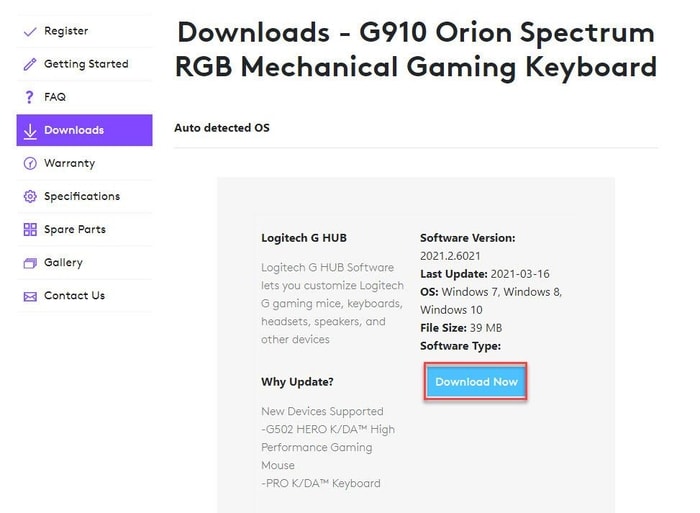Open the Warranty menu entry
This screenshot has width=700, height=513.
point(84,163)
